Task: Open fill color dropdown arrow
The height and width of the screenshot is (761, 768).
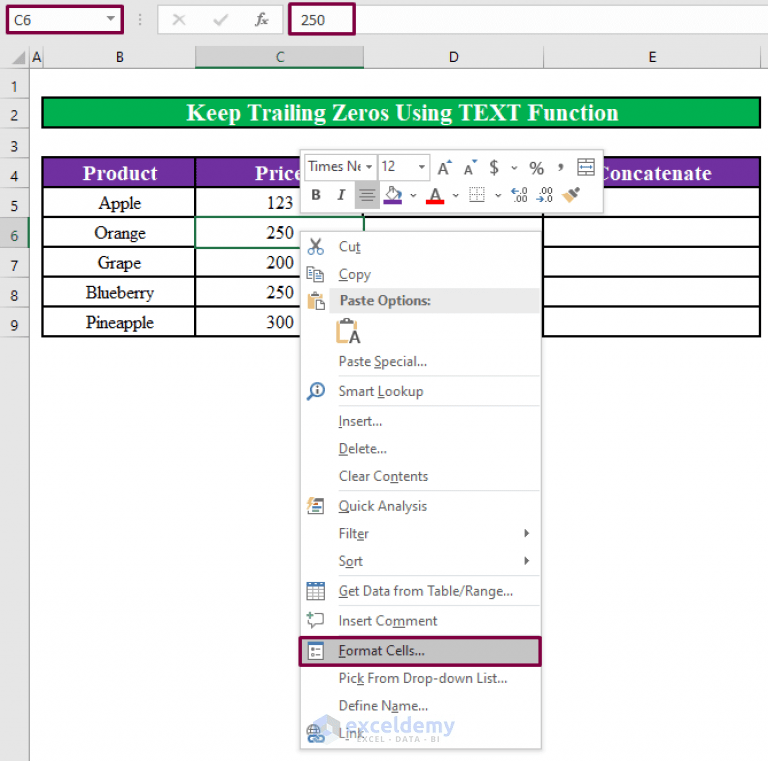Action: click(x=413, y=195)
